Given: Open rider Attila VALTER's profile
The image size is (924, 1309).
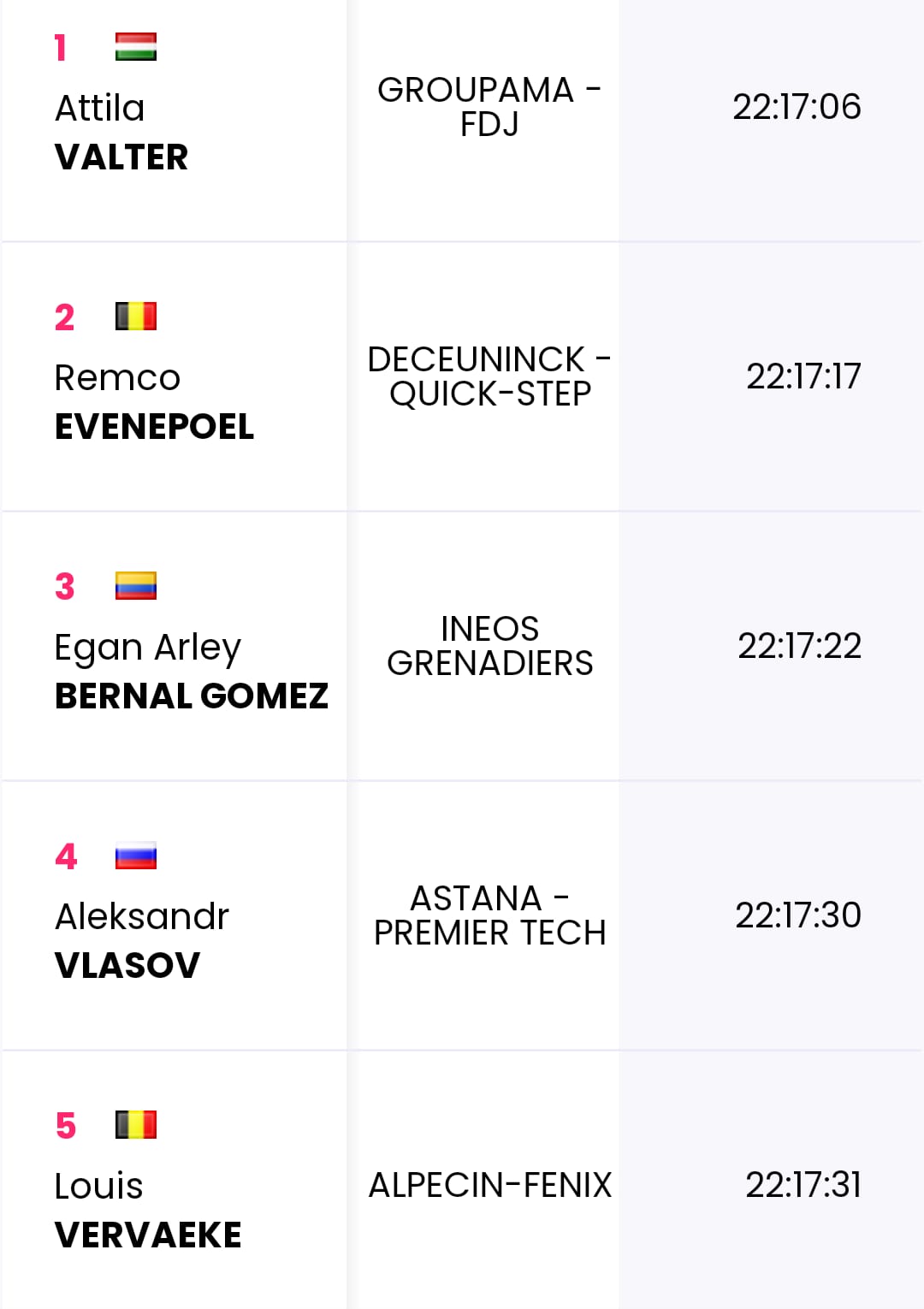Looking at the screenshot, I should coord(121,133).
